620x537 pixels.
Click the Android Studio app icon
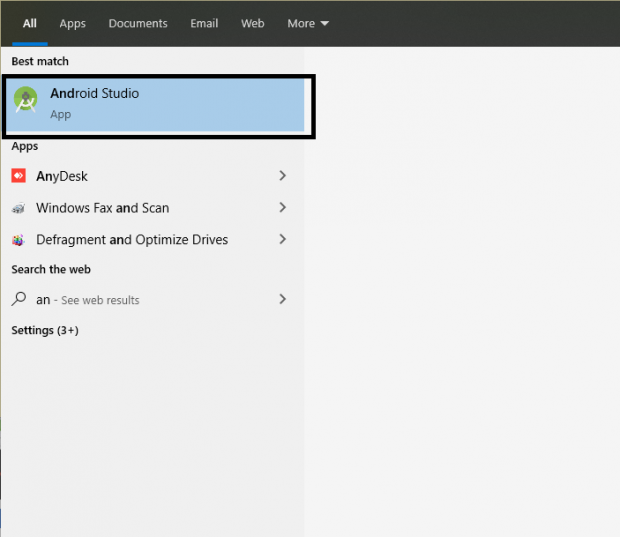26,101
